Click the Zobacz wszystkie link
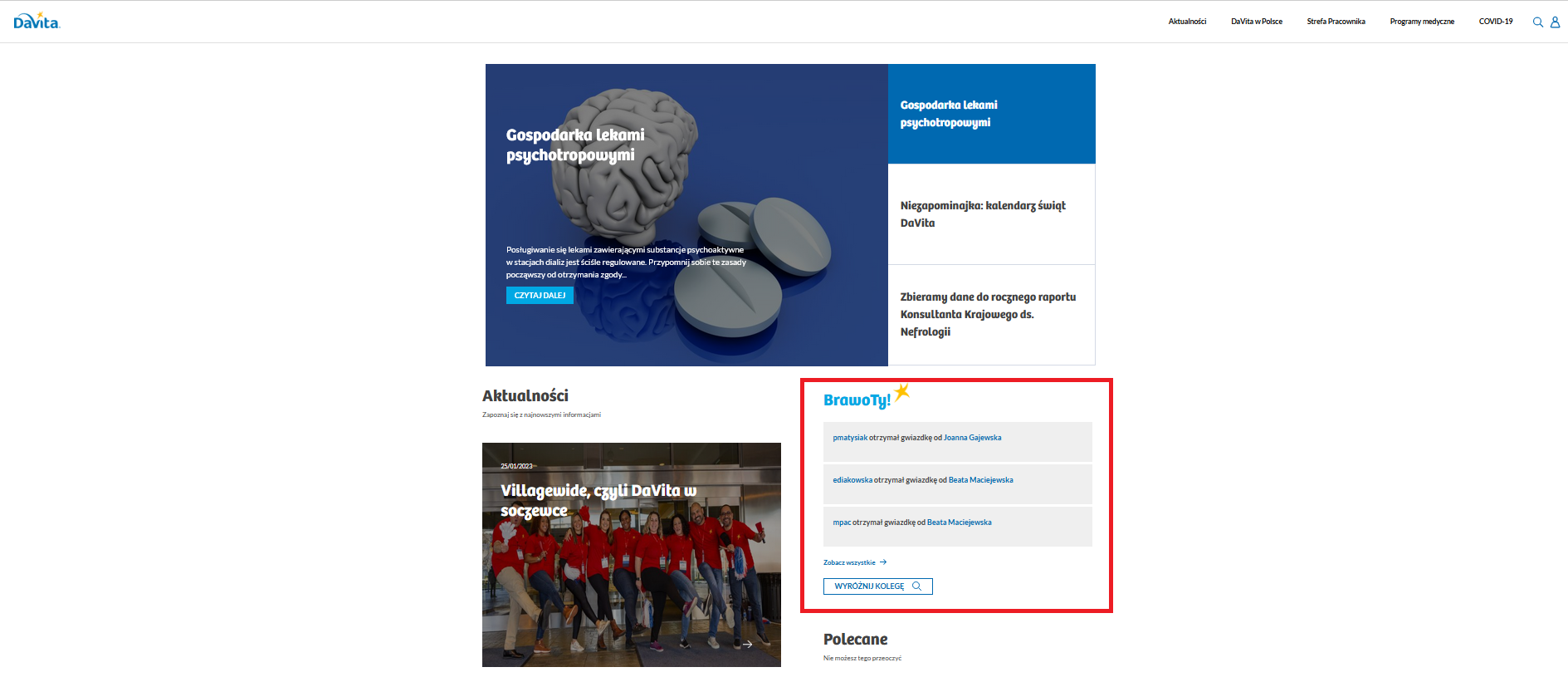Image resolution: width=1568 pixels, height=677 pixels. pyautogui.click(x=849, y=562)
